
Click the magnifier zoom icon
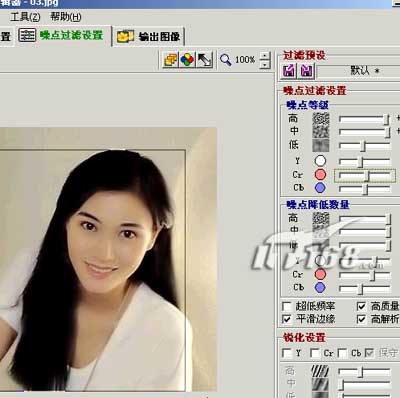coord(226,60)
